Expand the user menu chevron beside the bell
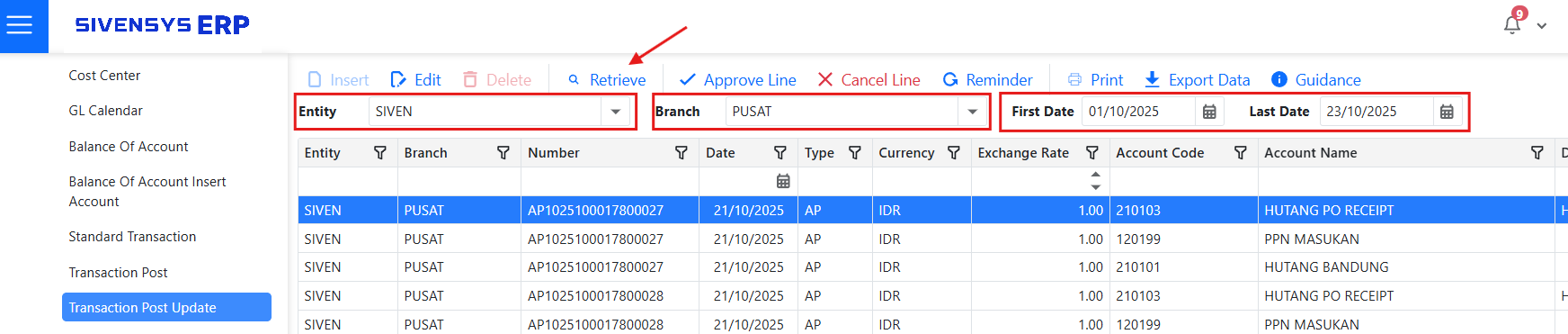This screenshot has width=1568, height=334. (x=1542, y=26)
